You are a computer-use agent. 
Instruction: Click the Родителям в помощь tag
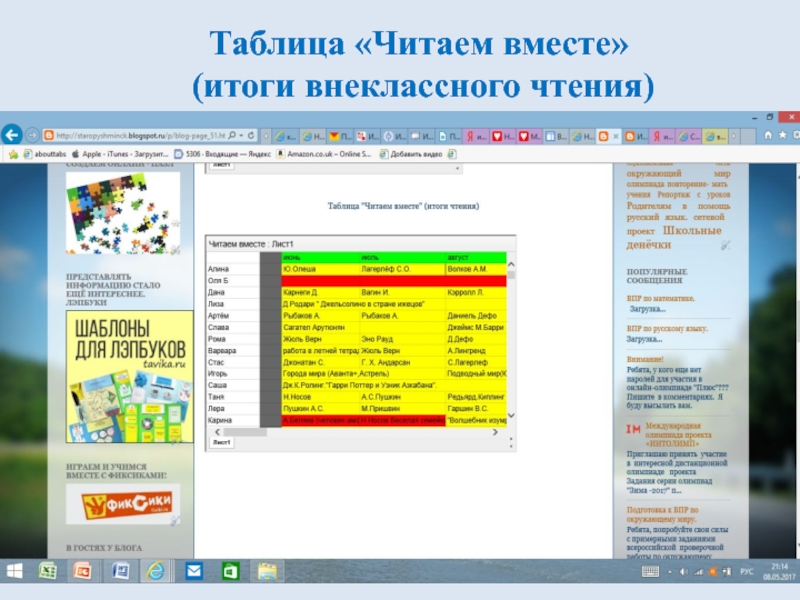click(679, 206)
